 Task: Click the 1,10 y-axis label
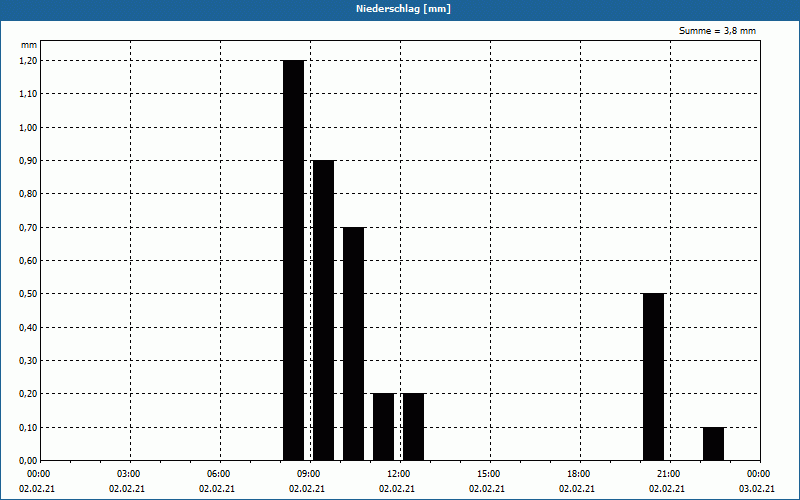[28, 94]
